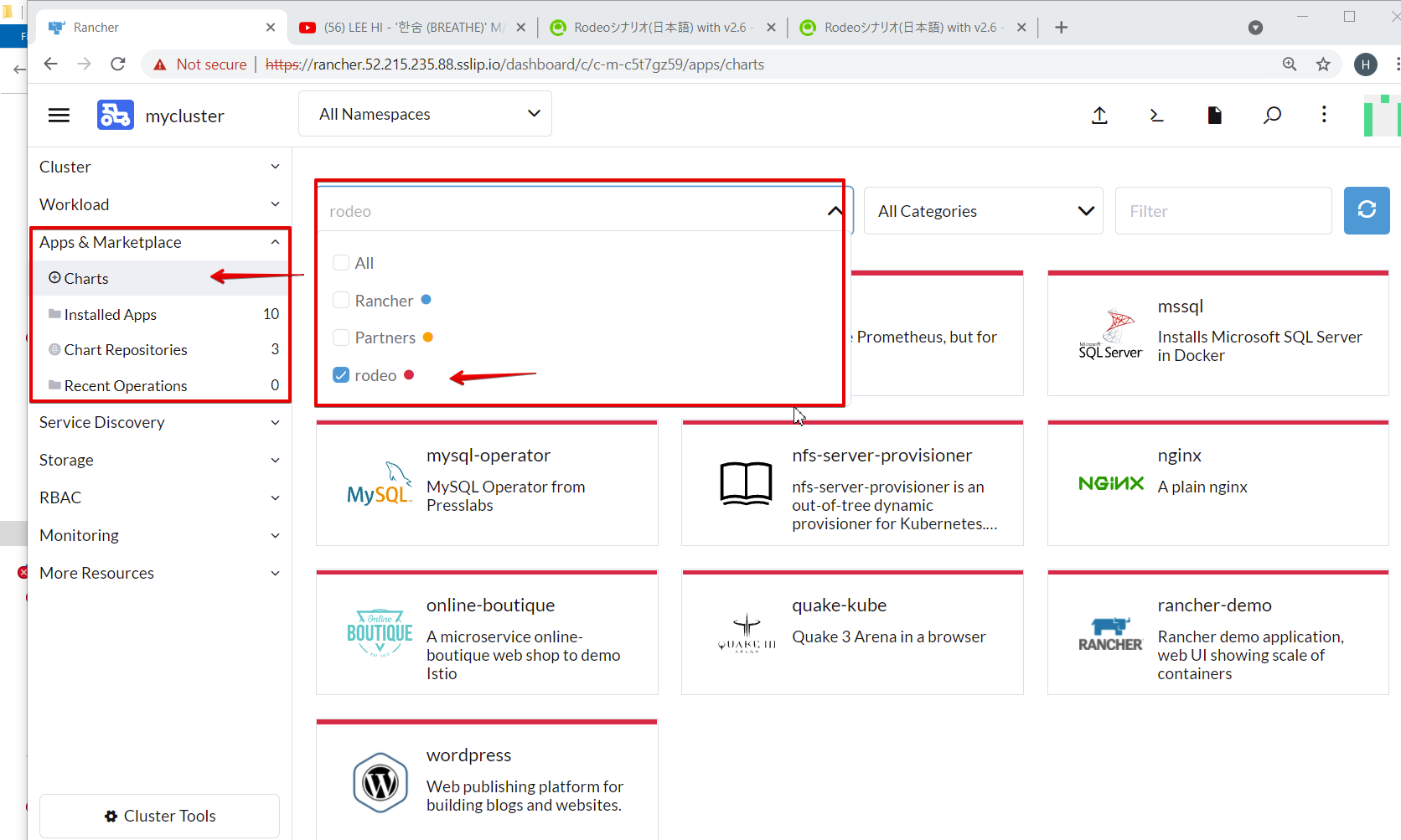Viewport: 1401px width, 840px height.
Task: Close the LEE HI YouTube tab
Action: 520,28
